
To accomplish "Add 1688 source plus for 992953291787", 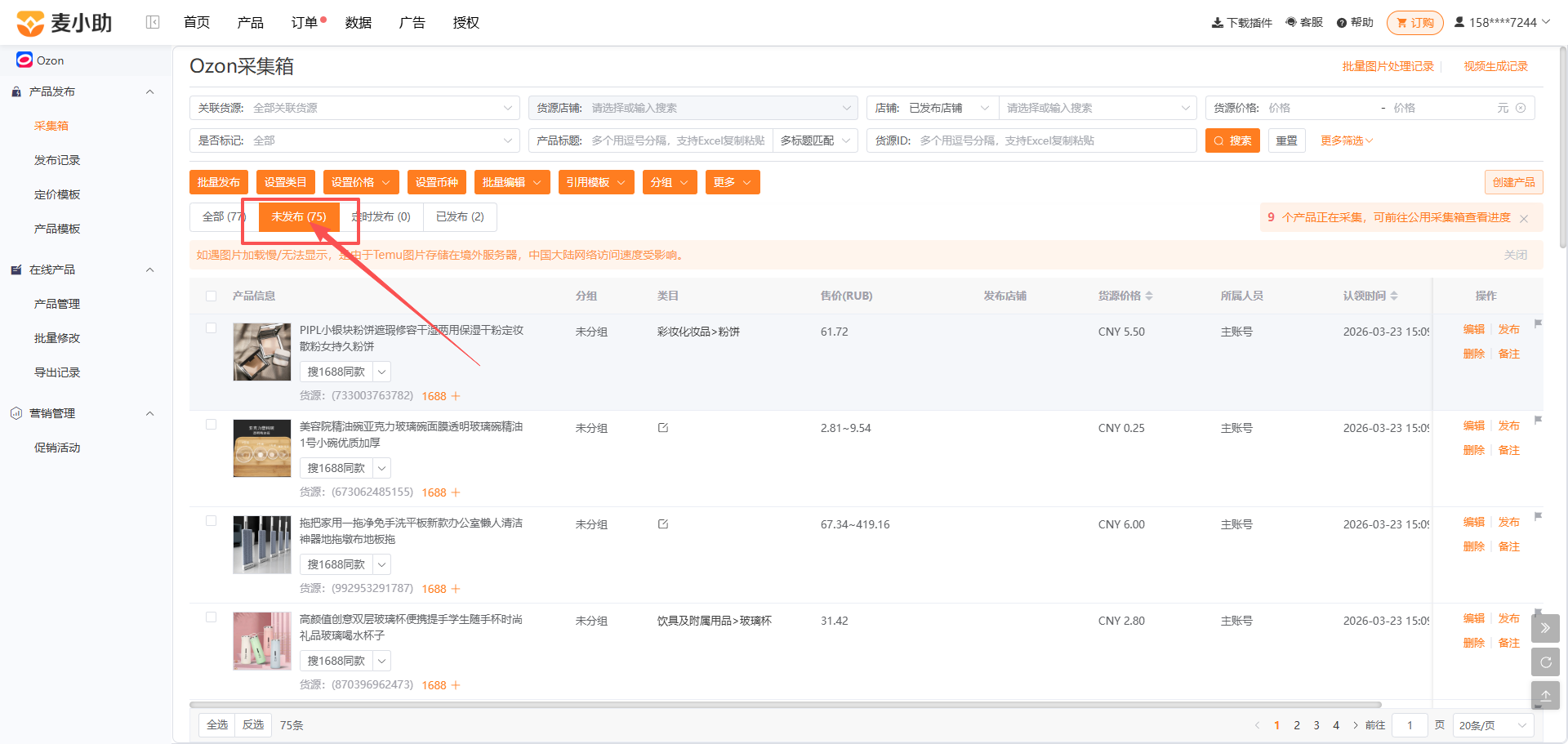I will point(456,589).
